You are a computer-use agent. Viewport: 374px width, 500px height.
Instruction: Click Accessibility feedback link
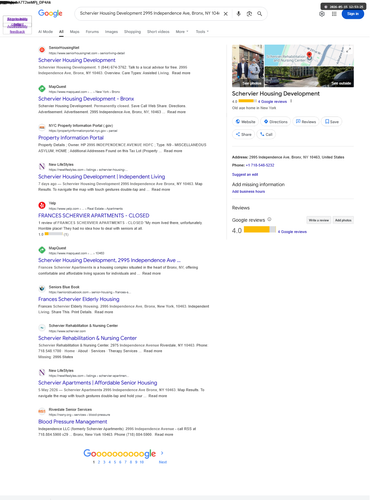click(x=17, y=29)
